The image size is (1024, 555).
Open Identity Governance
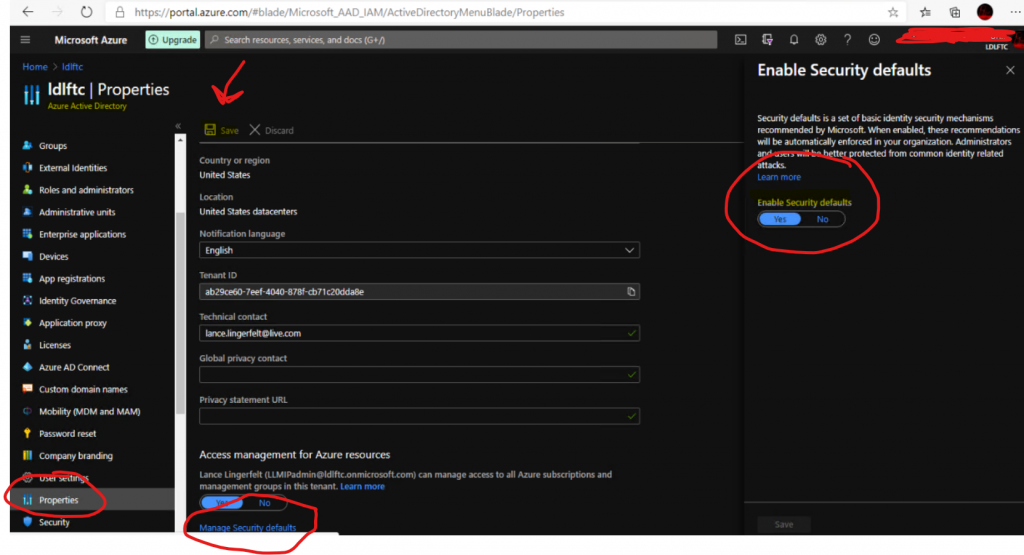(77, 301)
